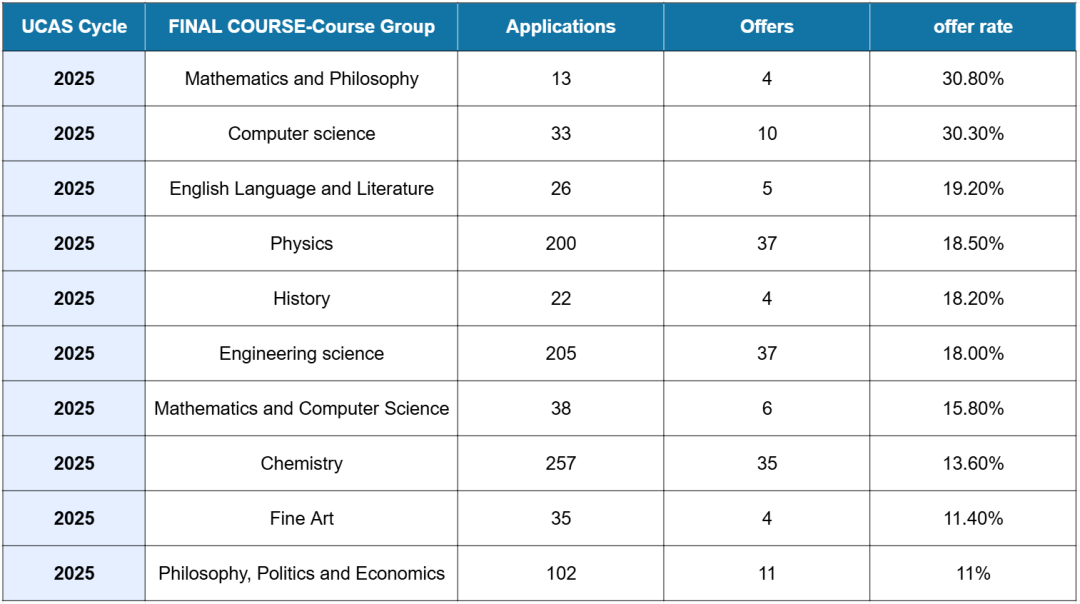This screenshot has height=604, width=1080.
Task: Click the Physics course cell
Action: (x=301, y=244)
